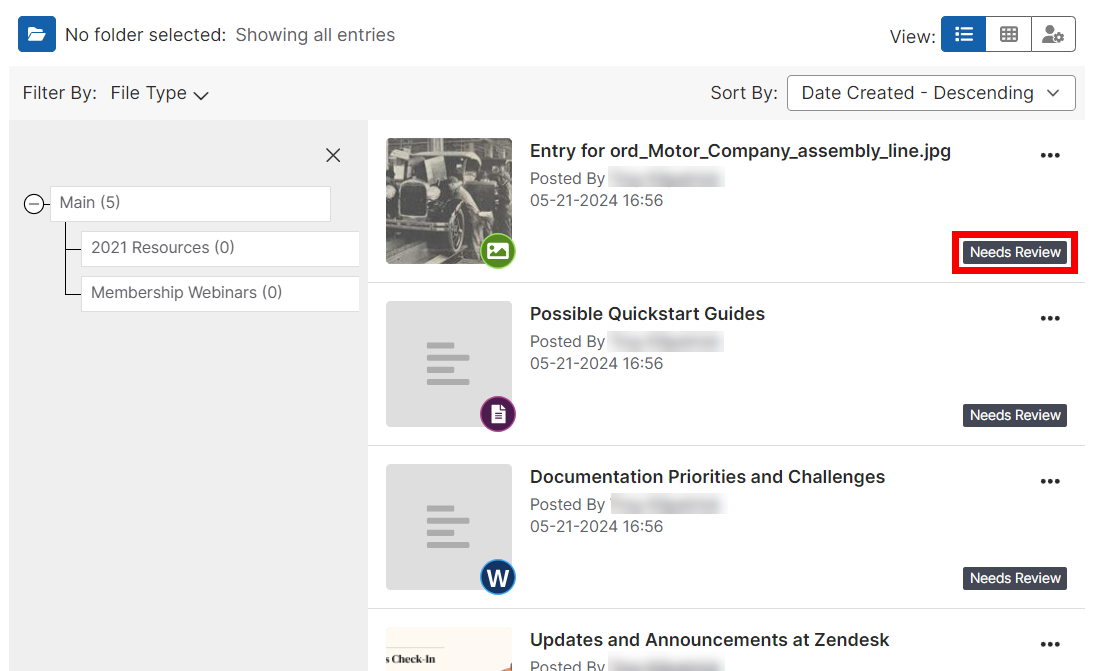Viewport: 1094px width, 671px height.
Task: Click the Word file type badge
Action: pos(497,578)
